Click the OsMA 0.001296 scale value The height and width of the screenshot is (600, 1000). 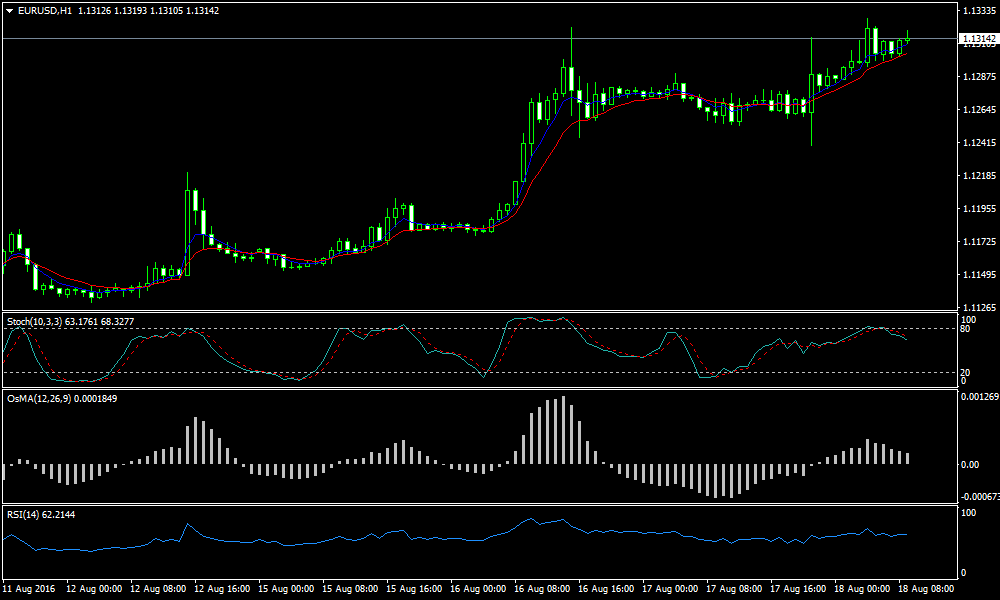[979, 397]
